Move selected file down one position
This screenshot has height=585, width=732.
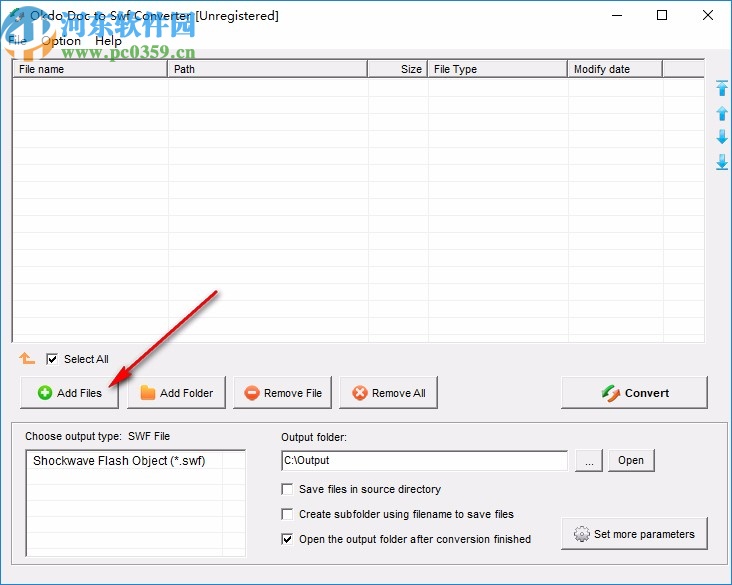722,137
